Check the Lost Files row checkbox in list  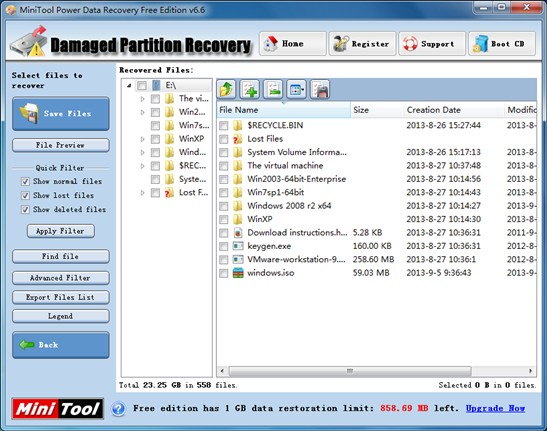tap(224, 139)
